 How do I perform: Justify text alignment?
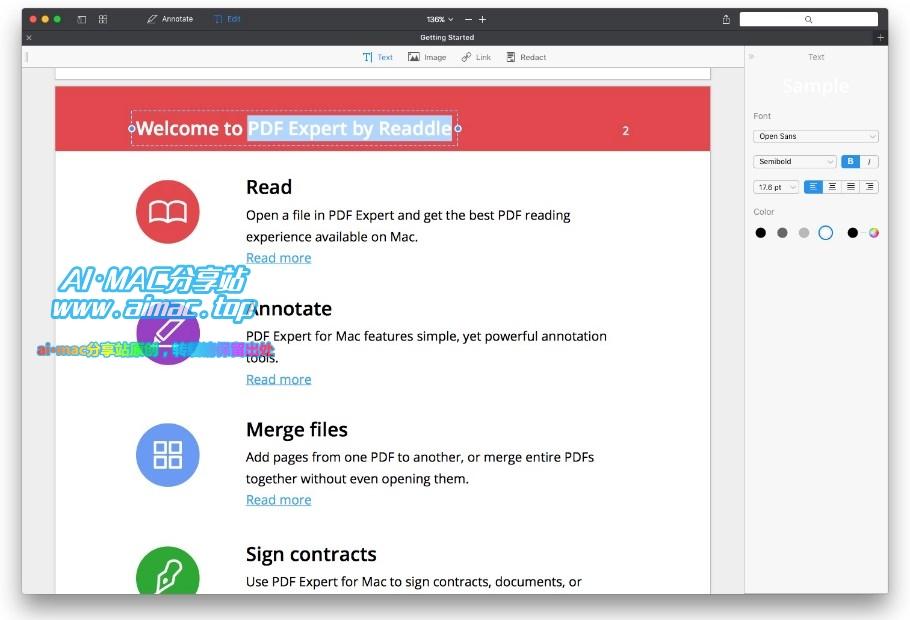click(851, 187)
